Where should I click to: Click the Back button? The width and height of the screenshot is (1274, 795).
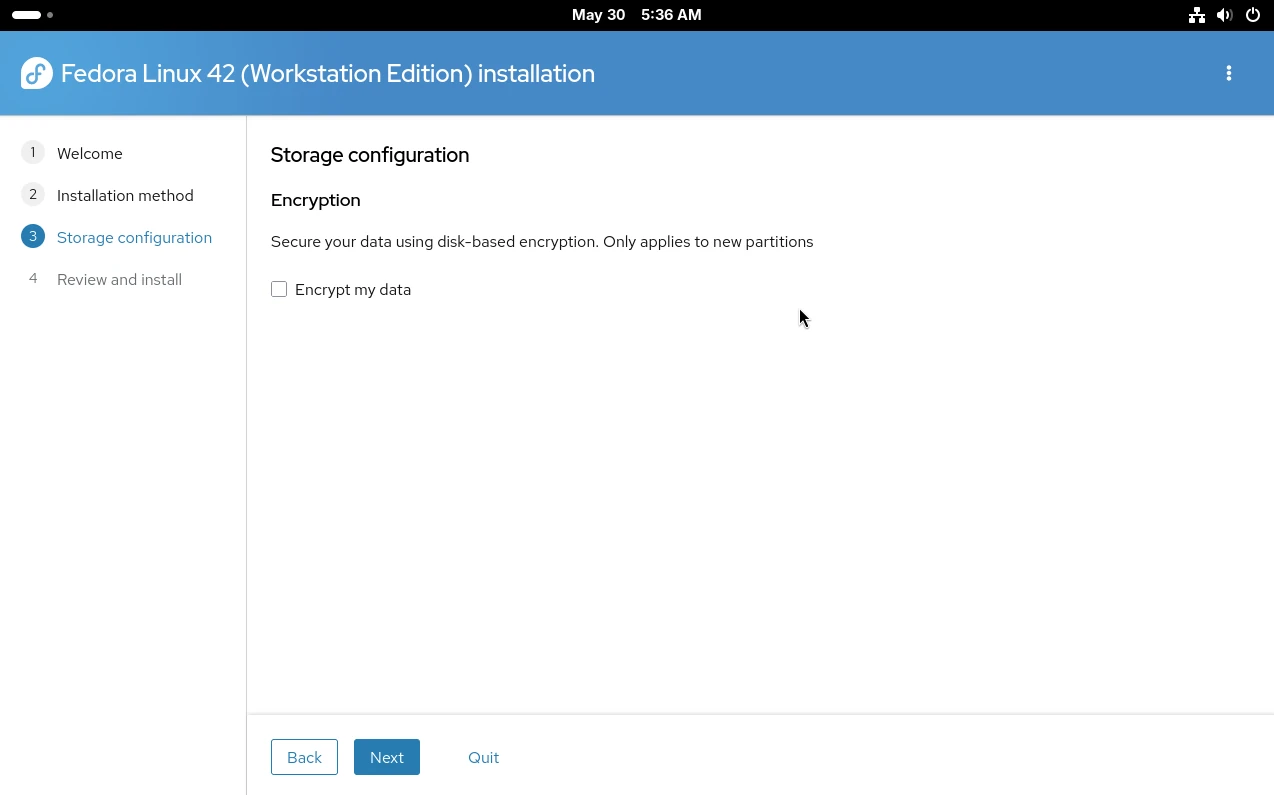(x=304, y=757)
